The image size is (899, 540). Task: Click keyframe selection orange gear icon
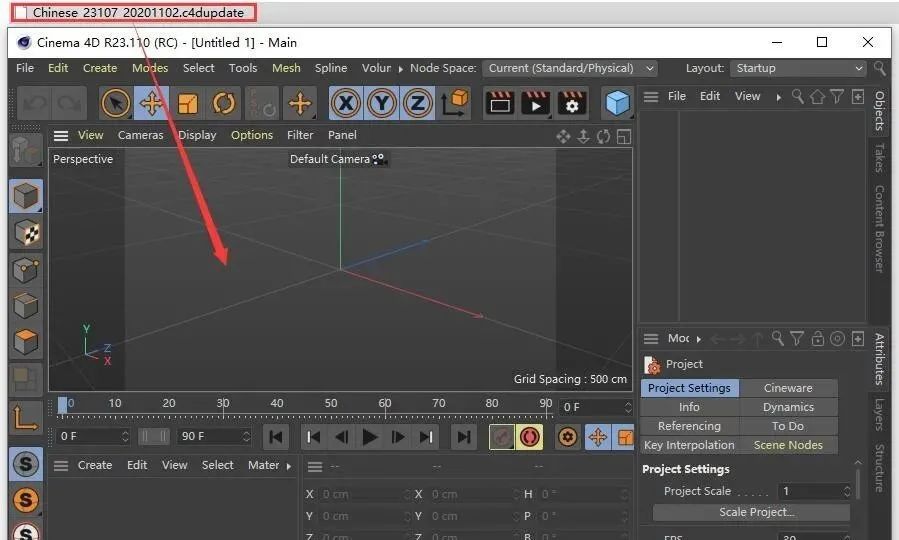[568, 437]
